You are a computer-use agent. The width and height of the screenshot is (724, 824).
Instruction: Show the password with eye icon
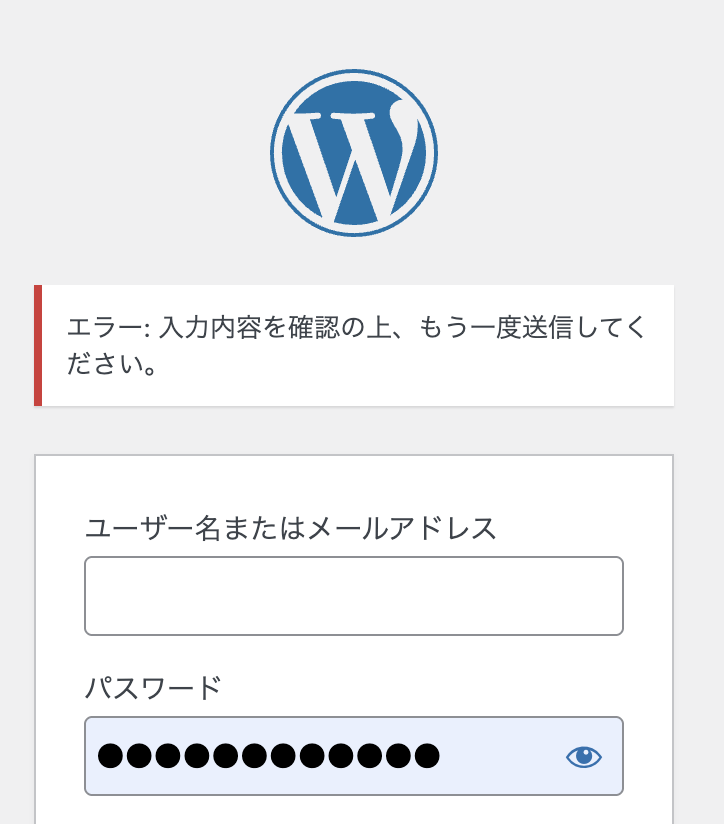584,757
